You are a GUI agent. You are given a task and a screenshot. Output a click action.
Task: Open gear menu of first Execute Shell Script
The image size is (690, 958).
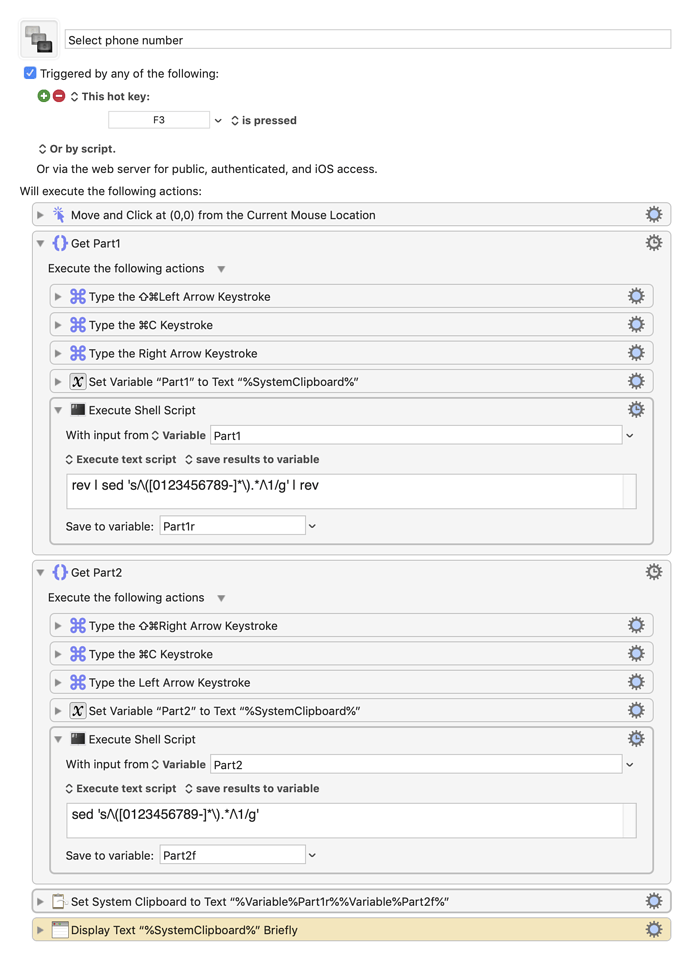(636, 409)
